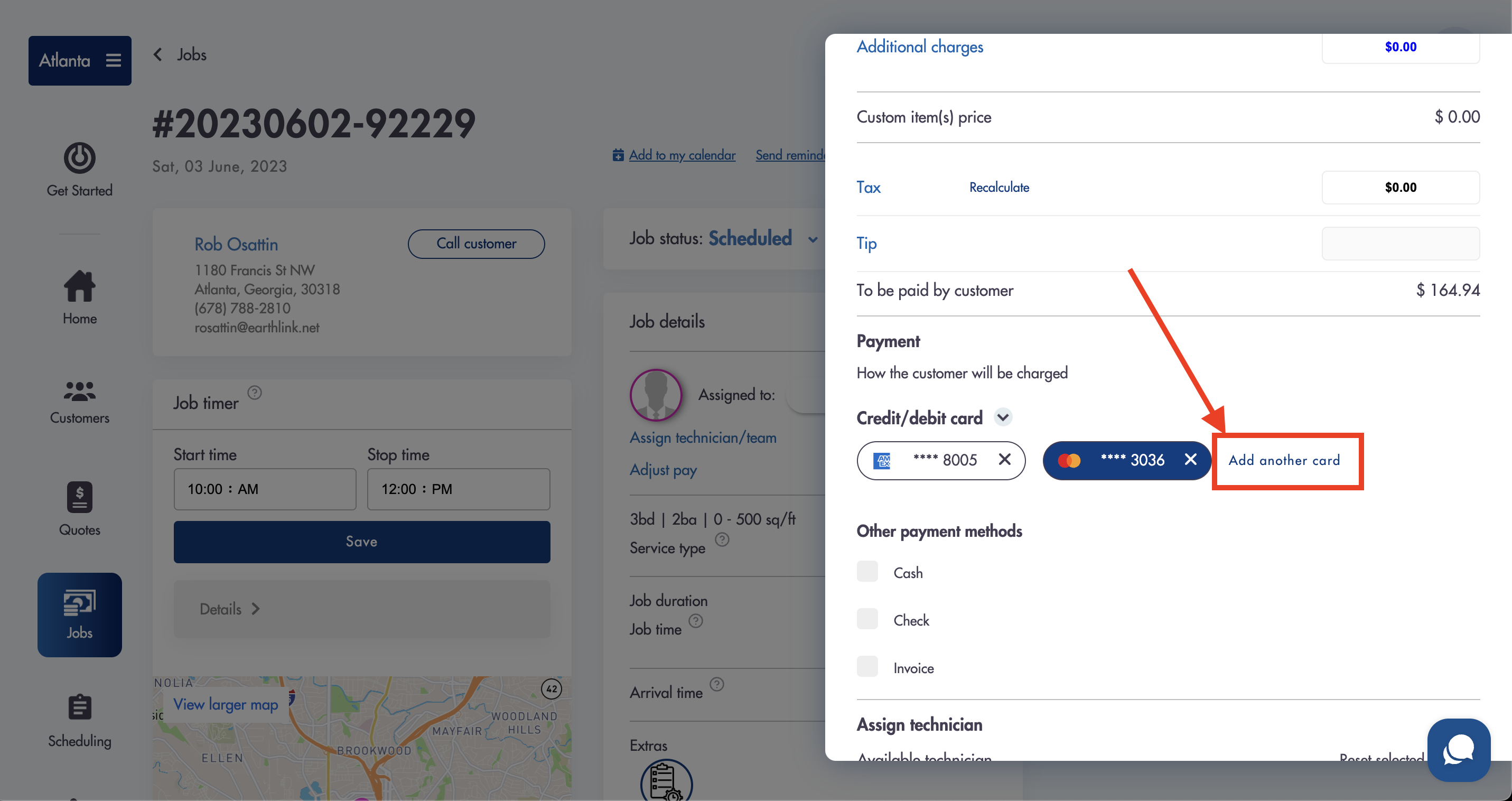Open the Get Started power icon

coord(79,158)
